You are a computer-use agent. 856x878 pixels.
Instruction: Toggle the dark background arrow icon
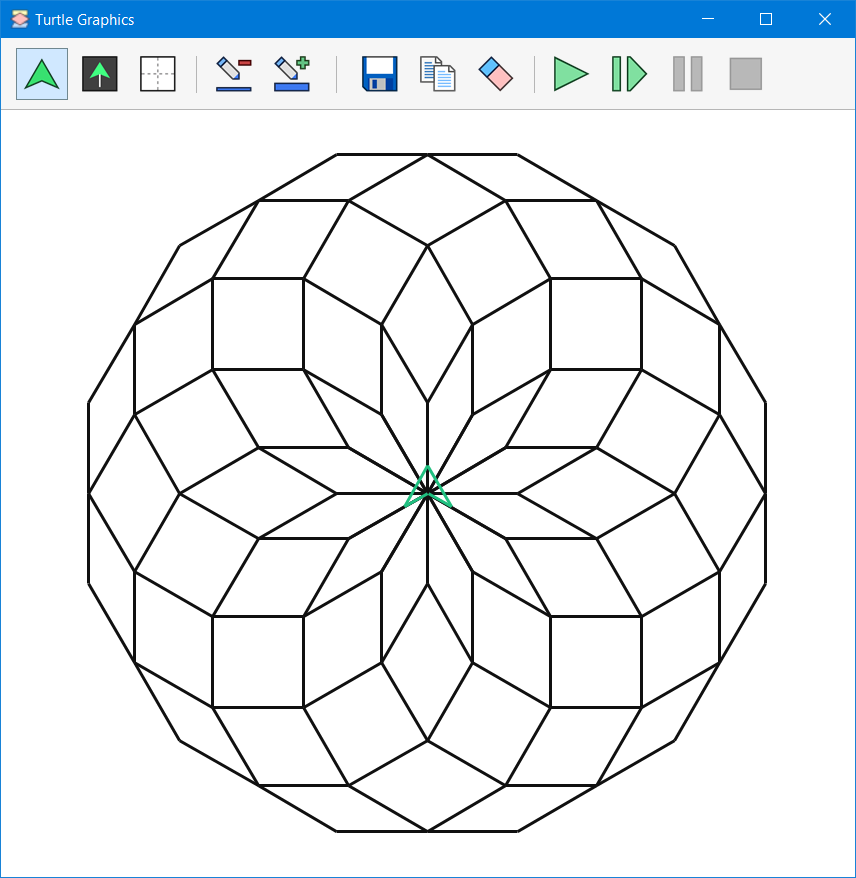100,74
